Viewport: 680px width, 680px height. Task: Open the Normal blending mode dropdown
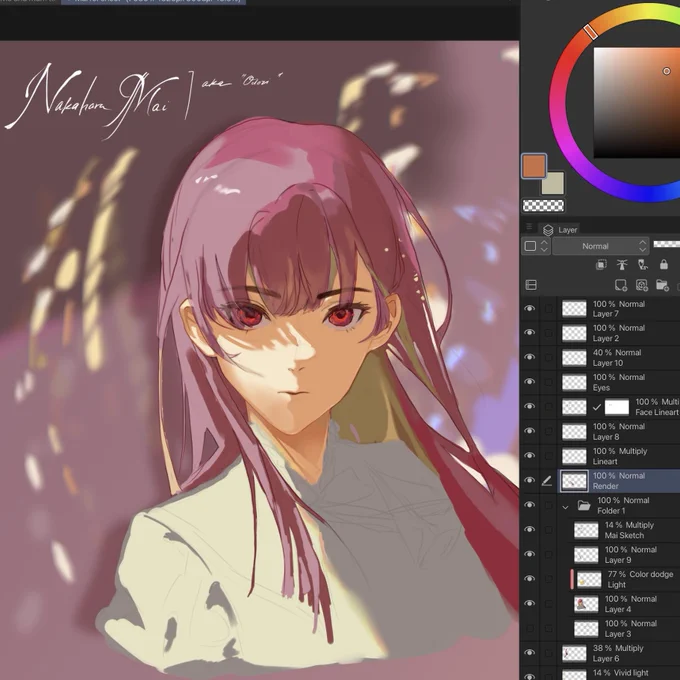point(601,246)
